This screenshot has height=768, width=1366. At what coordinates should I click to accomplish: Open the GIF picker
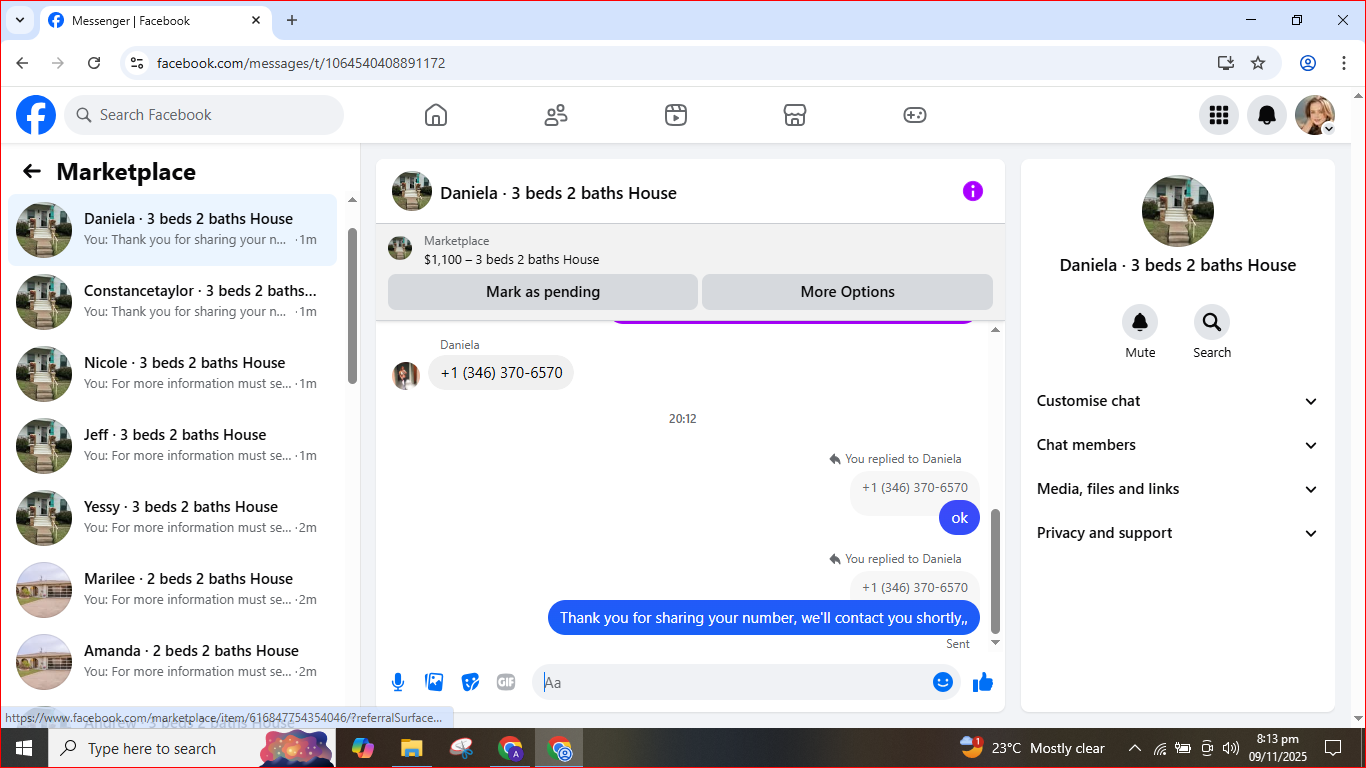(x=506, y=682)
